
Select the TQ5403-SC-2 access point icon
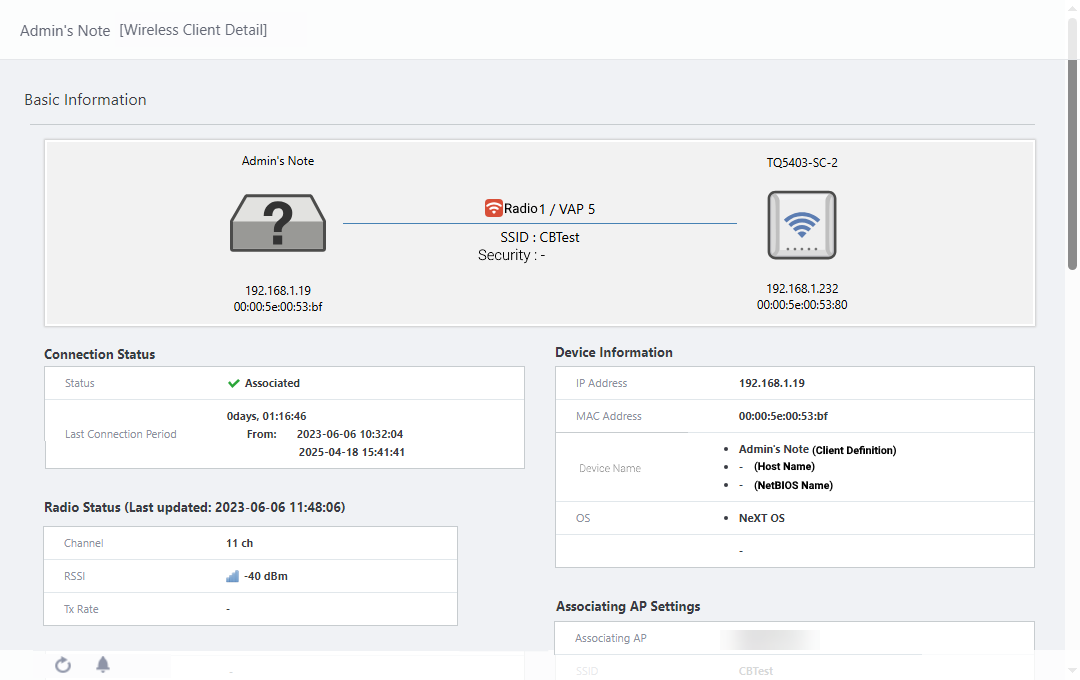tap(801, 225)
